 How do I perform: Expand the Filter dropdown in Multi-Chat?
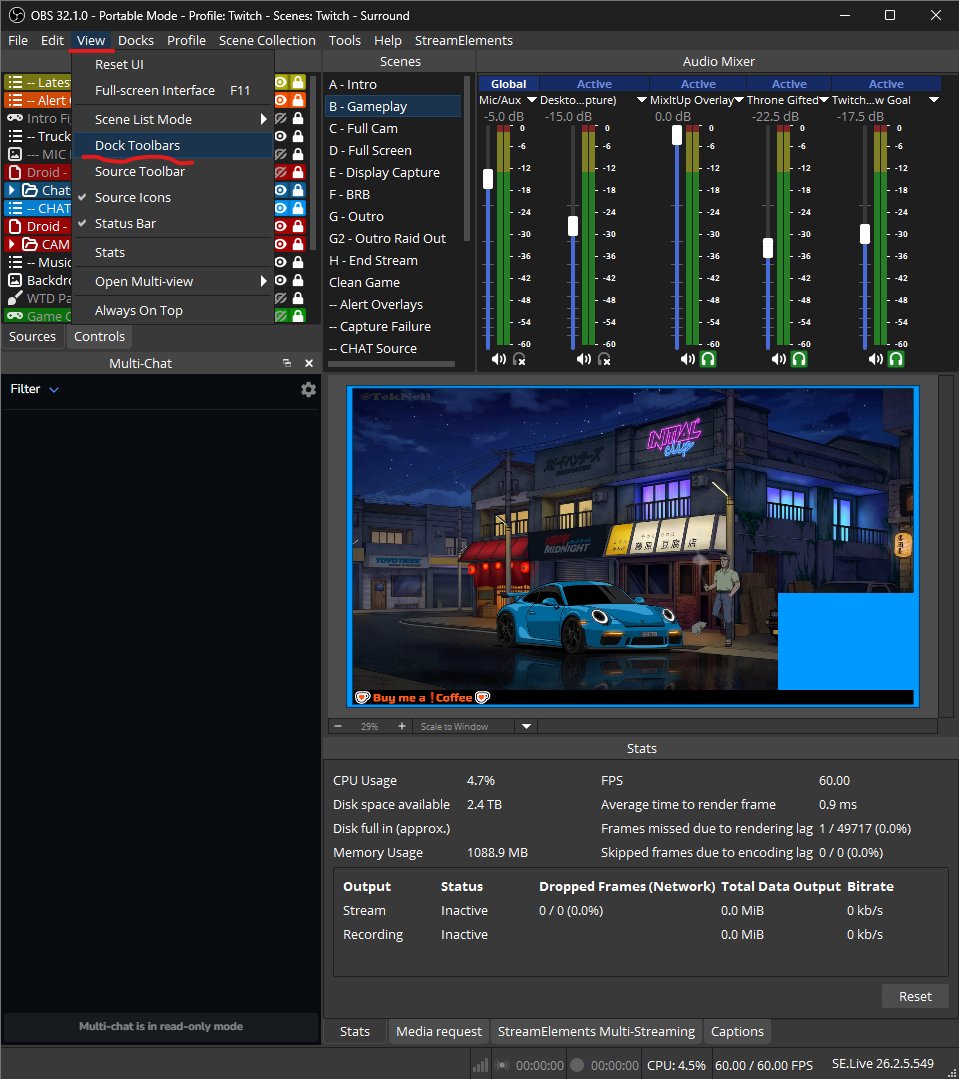pyautogui.click(x=34, y=389)
